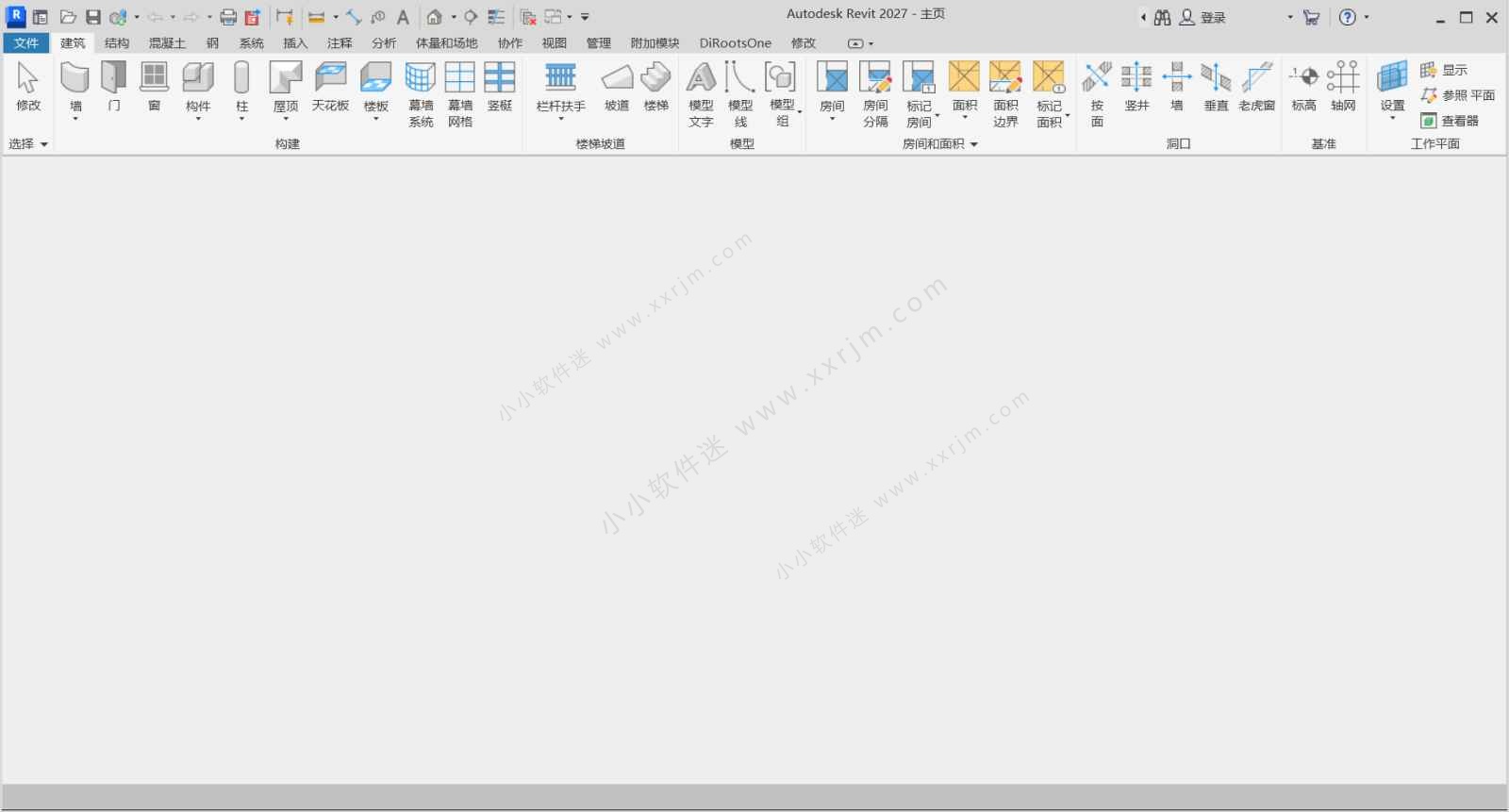Select the 楼梯 (Stair) tool

click(656, 87)
